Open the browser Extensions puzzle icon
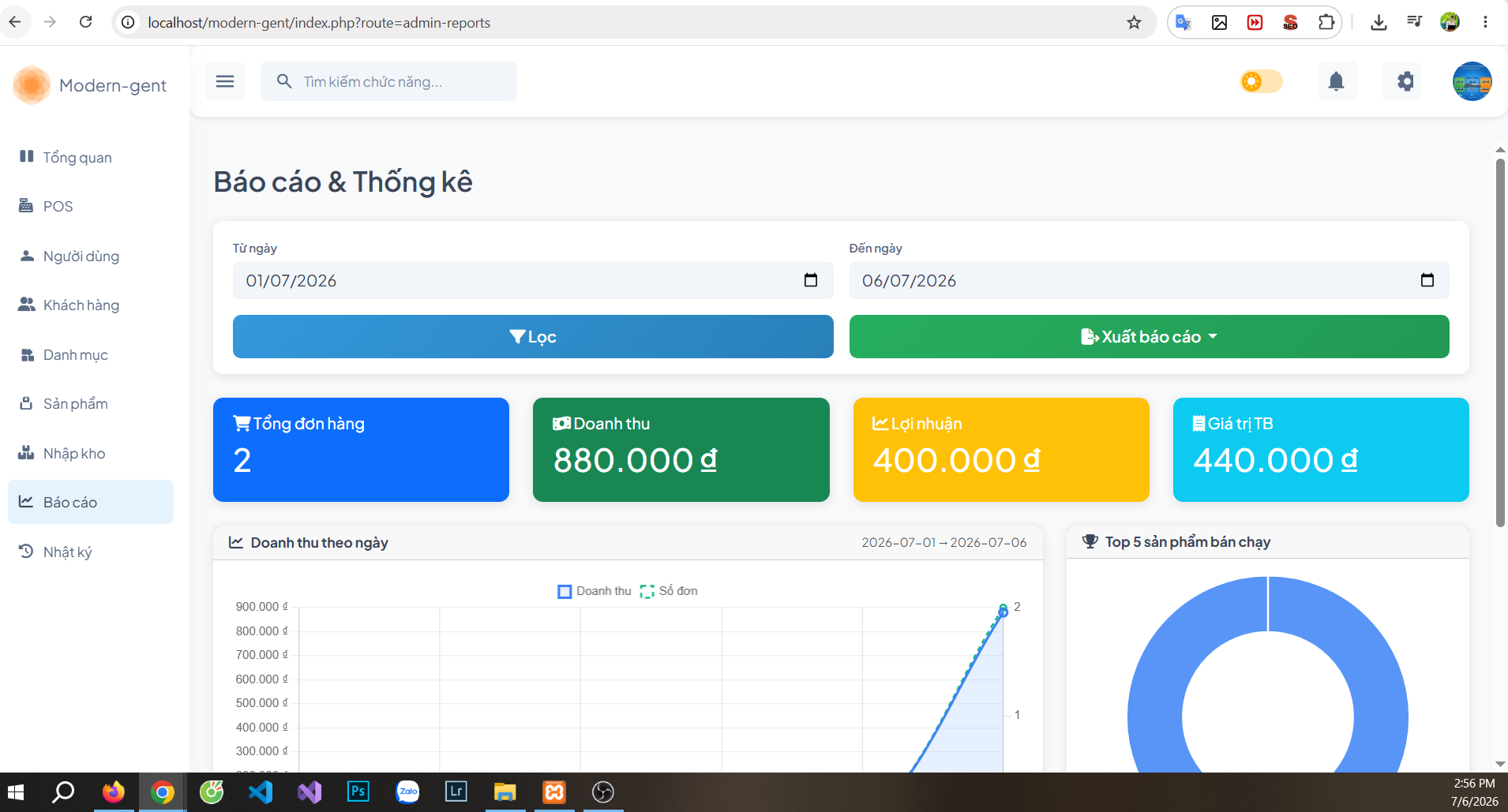The width and height of the screenshot is (1508, 812). pos(1326,22)
